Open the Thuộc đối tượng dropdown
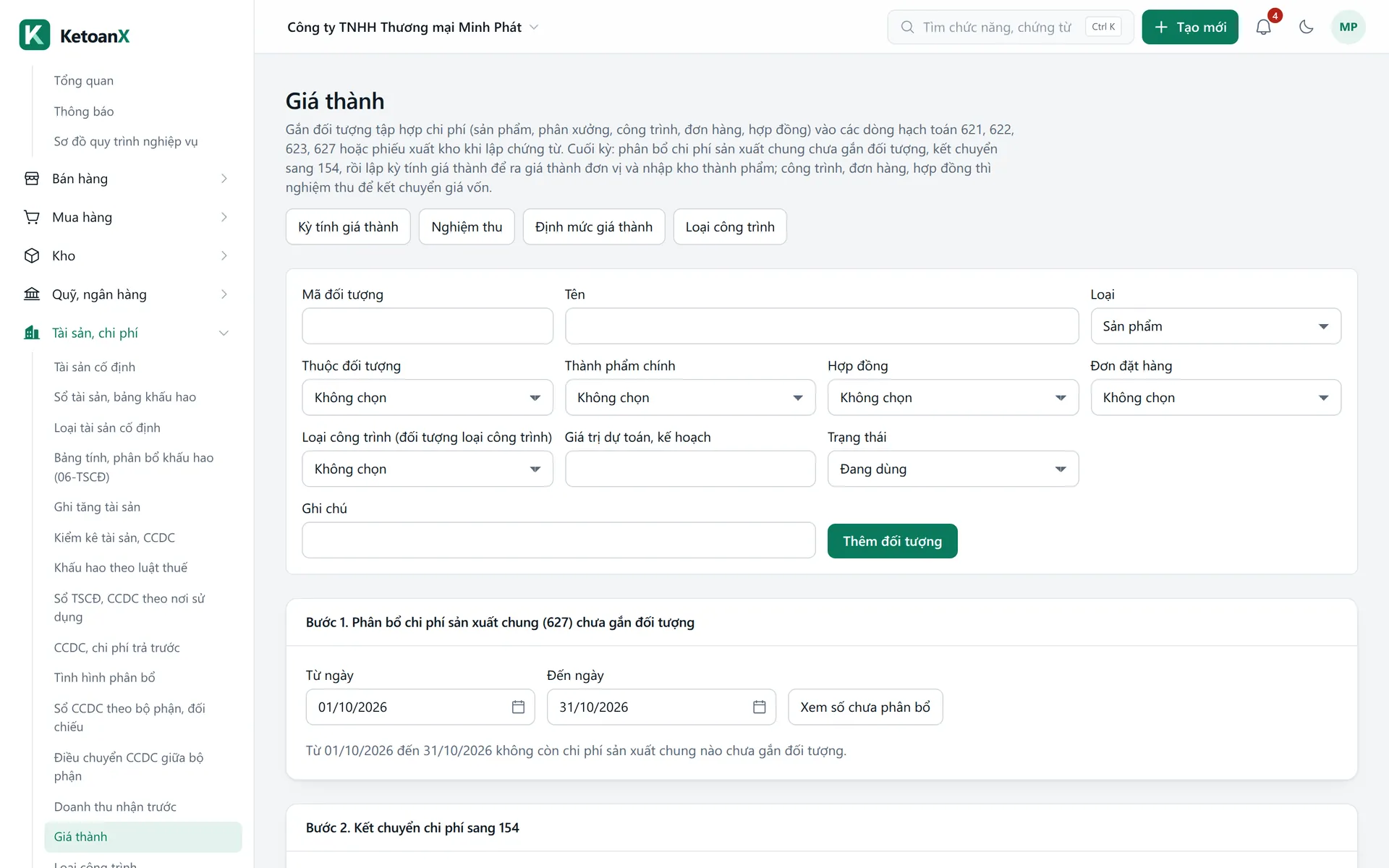Viewport: 1389px width, 868px height. tap(428, 398)
